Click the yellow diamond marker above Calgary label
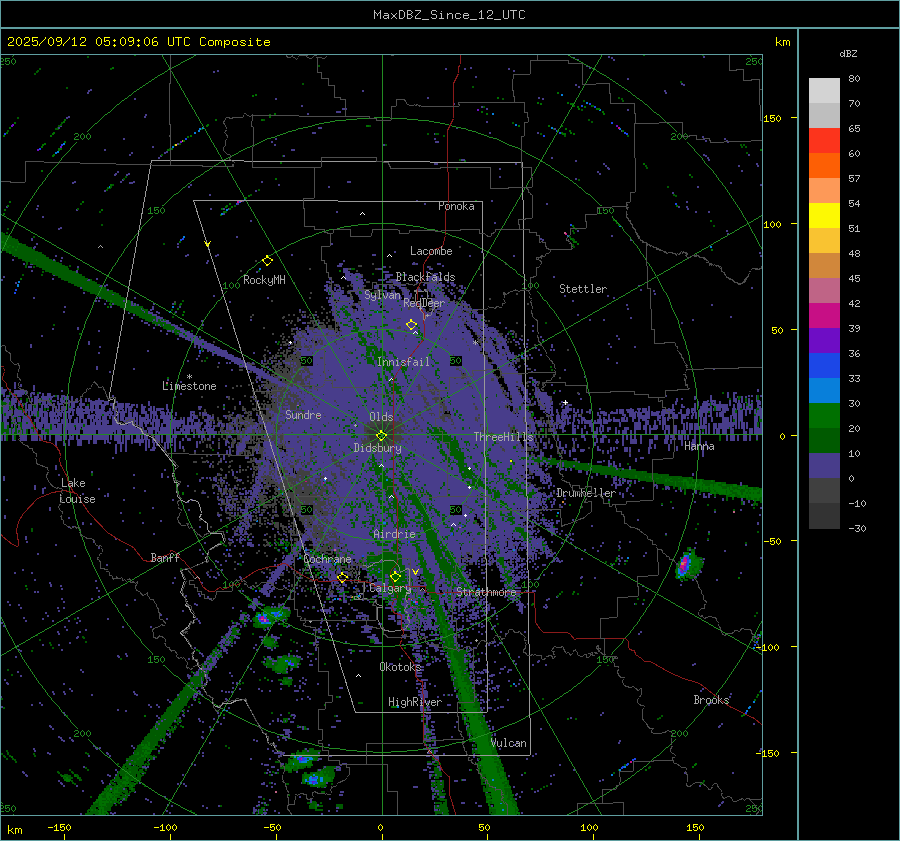Viewport: 900px width, 841px height. [395, 576]
